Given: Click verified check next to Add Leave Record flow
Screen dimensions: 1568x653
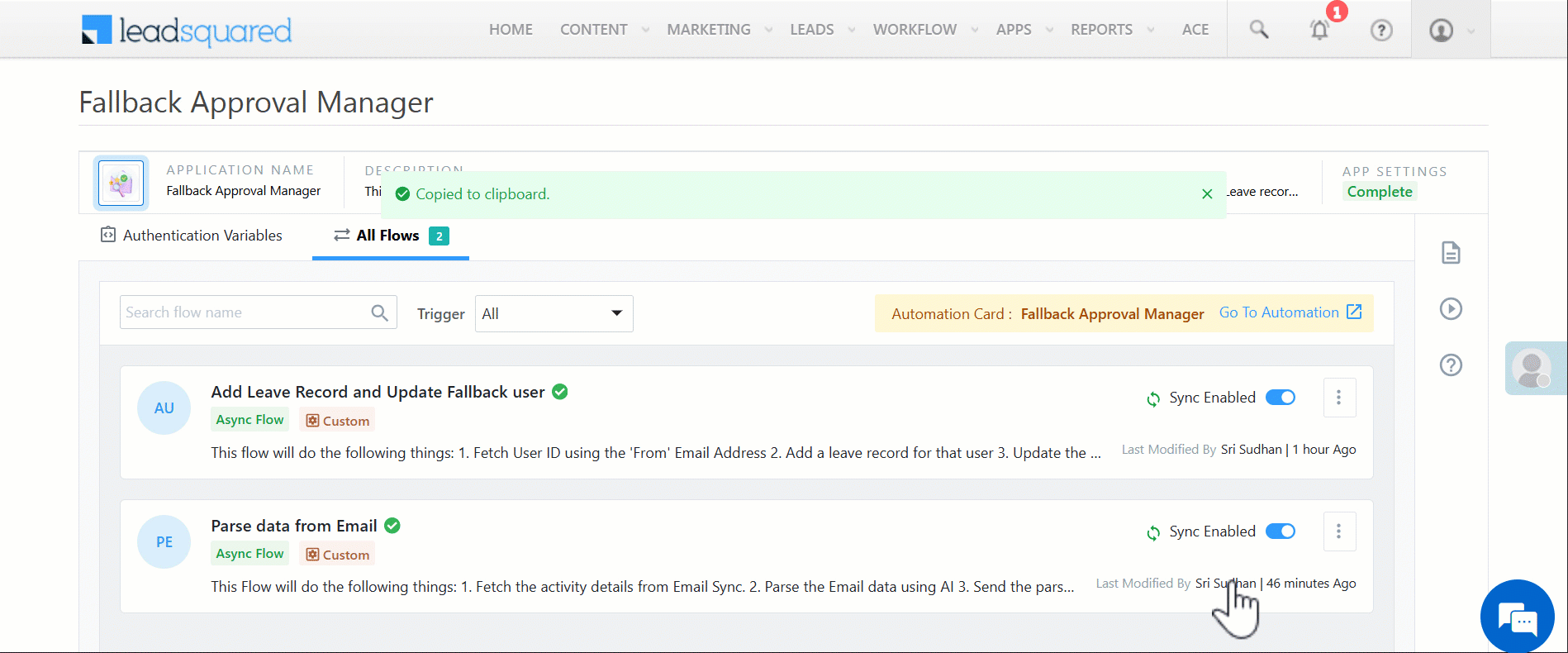Looking at the screenshot, I should point(560,392).
